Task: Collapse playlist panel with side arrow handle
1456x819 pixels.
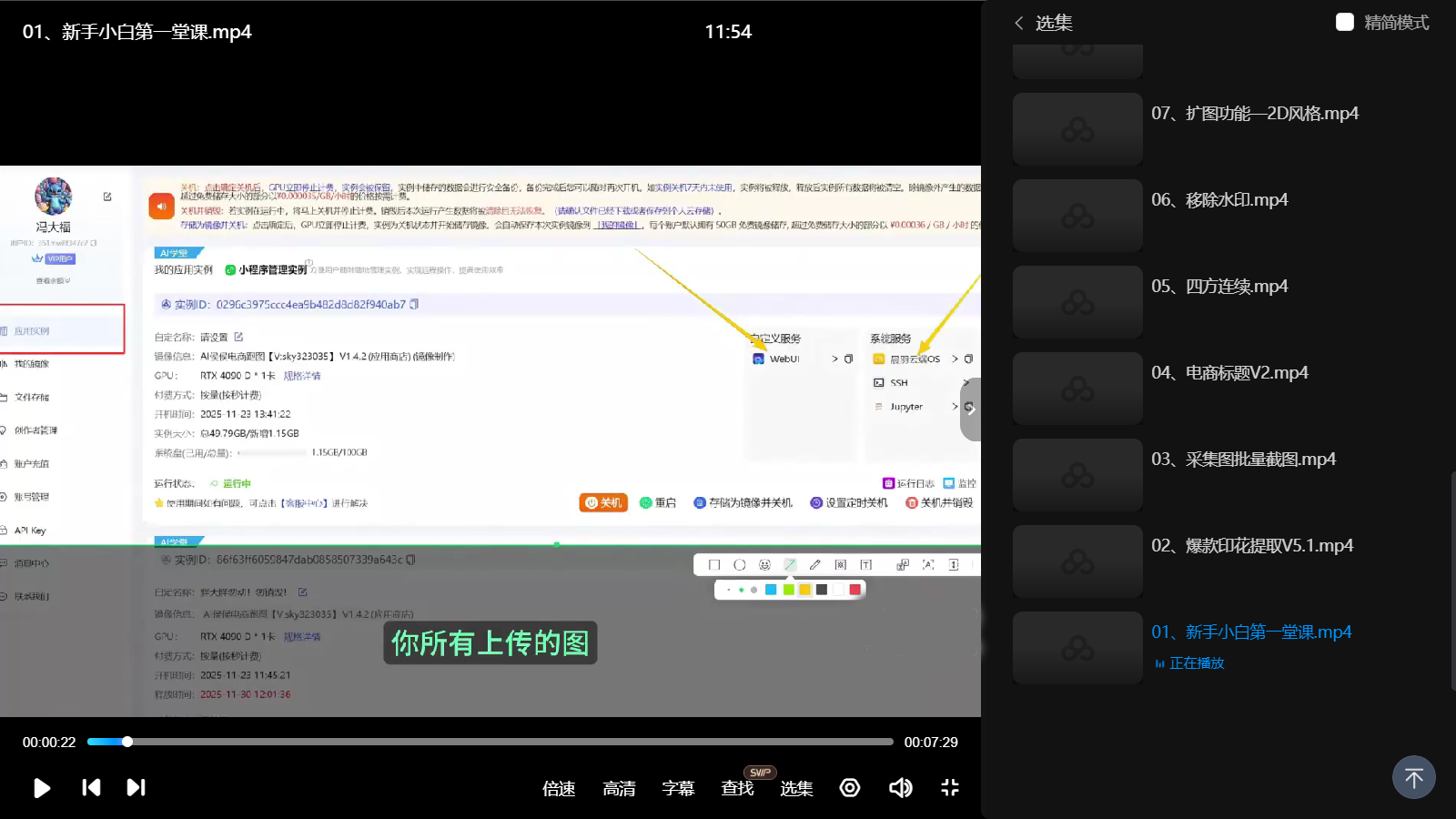Action: 971,409
